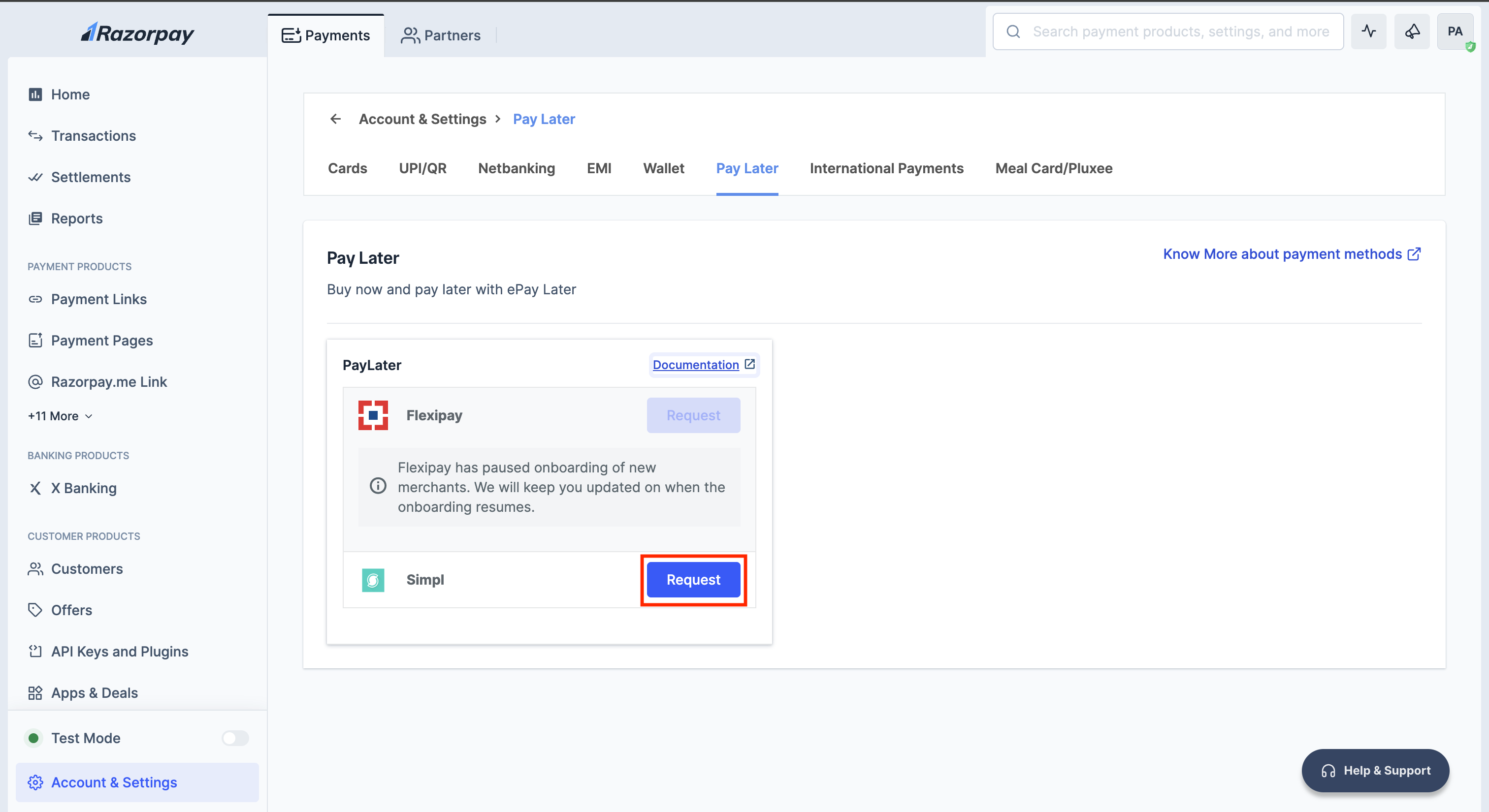Screen dimensions: 1489x812
Task: Open Help & Support chat
Action: coord(1375,771)
